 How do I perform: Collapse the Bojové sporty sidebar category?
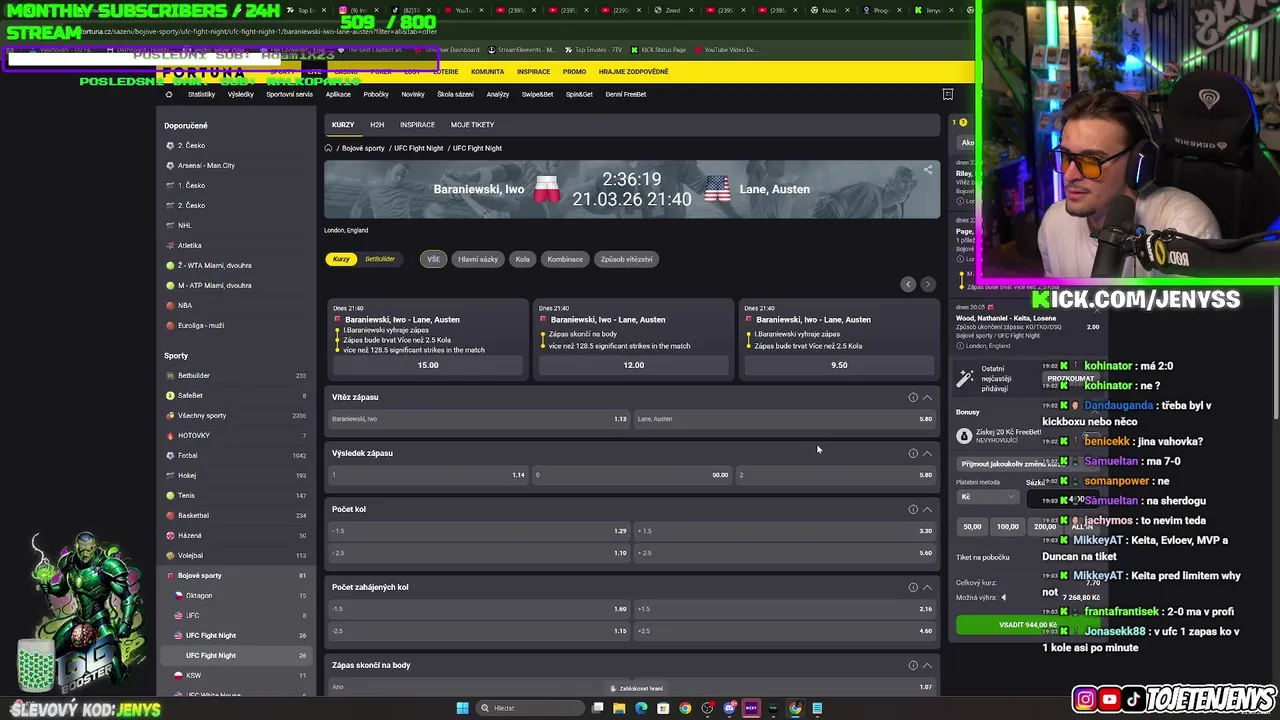pos(236,575)
